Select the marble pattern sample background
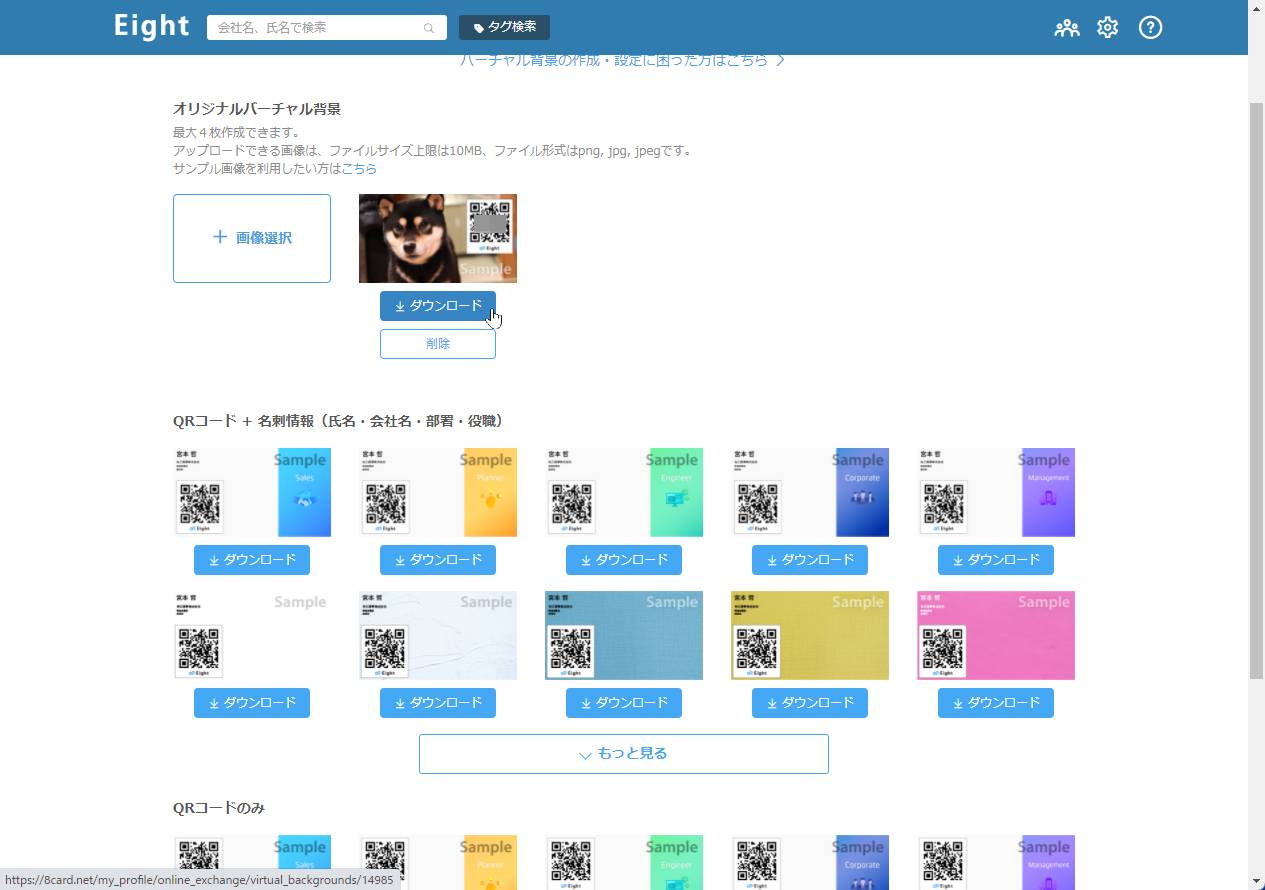Viewport: 1265px width, 890px height. coord(438,635)
